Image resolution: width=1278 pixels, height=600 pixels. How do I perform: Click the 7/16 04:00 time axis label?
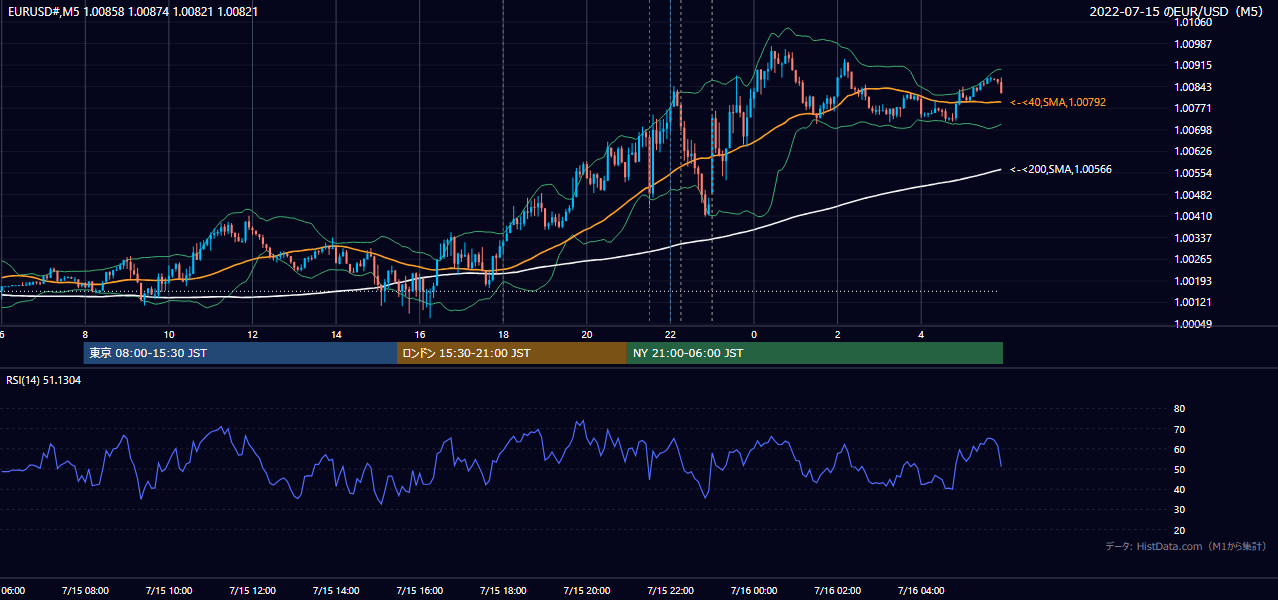click(x=921, y=590)
